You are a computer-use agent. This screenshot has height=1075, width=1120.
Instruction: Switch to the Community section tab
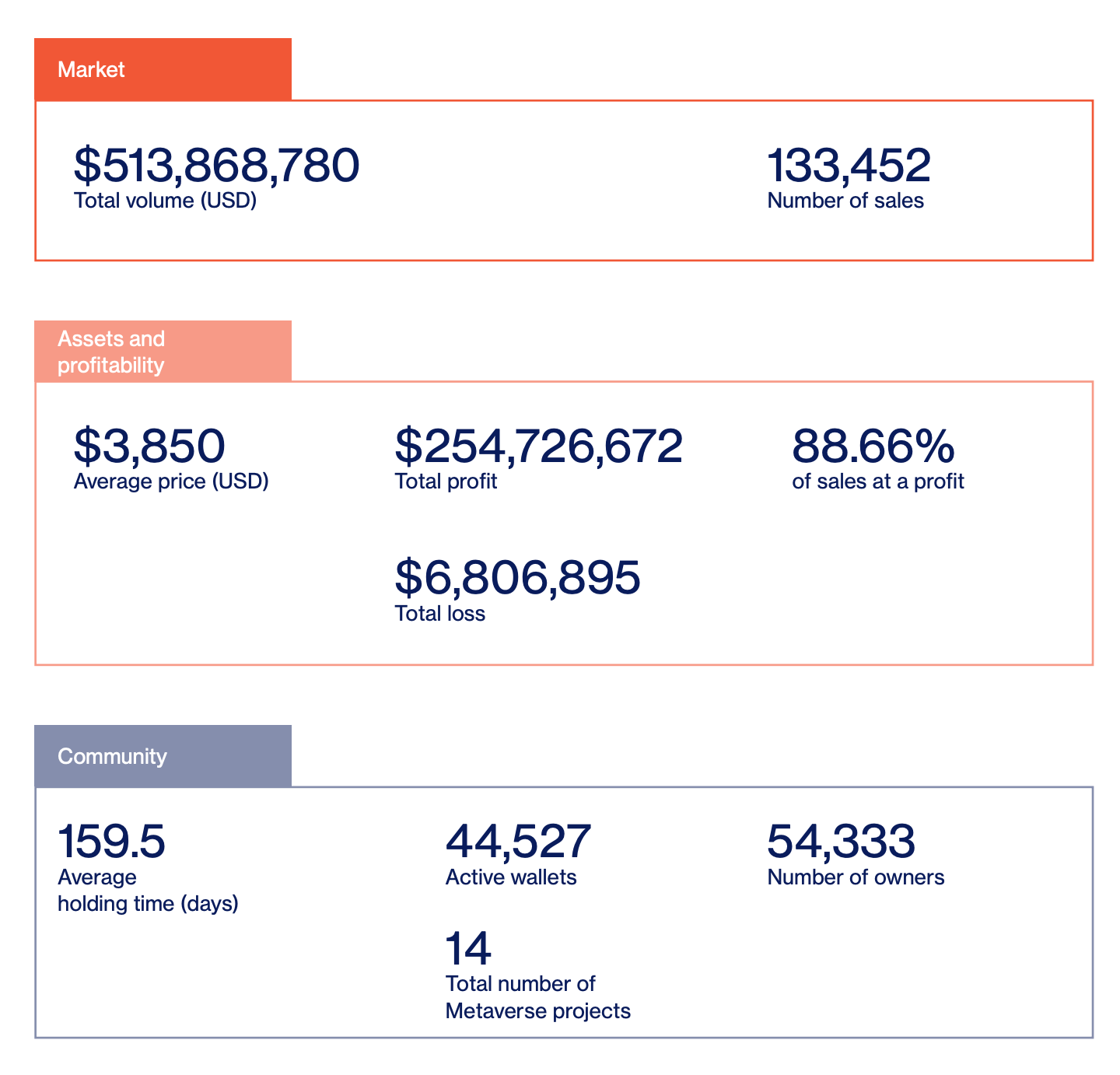(163, 756)
